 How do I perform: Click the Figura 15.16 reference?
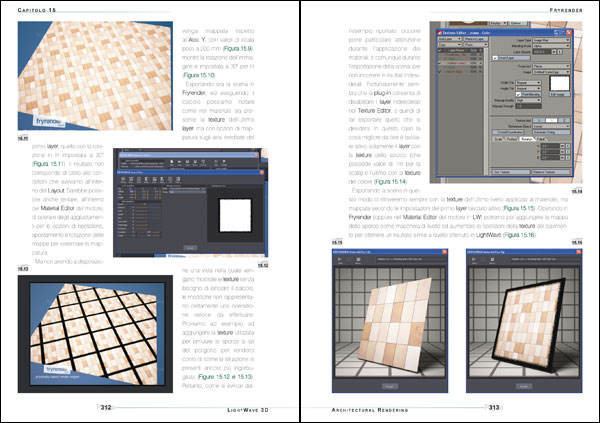(x=520, y=235)
